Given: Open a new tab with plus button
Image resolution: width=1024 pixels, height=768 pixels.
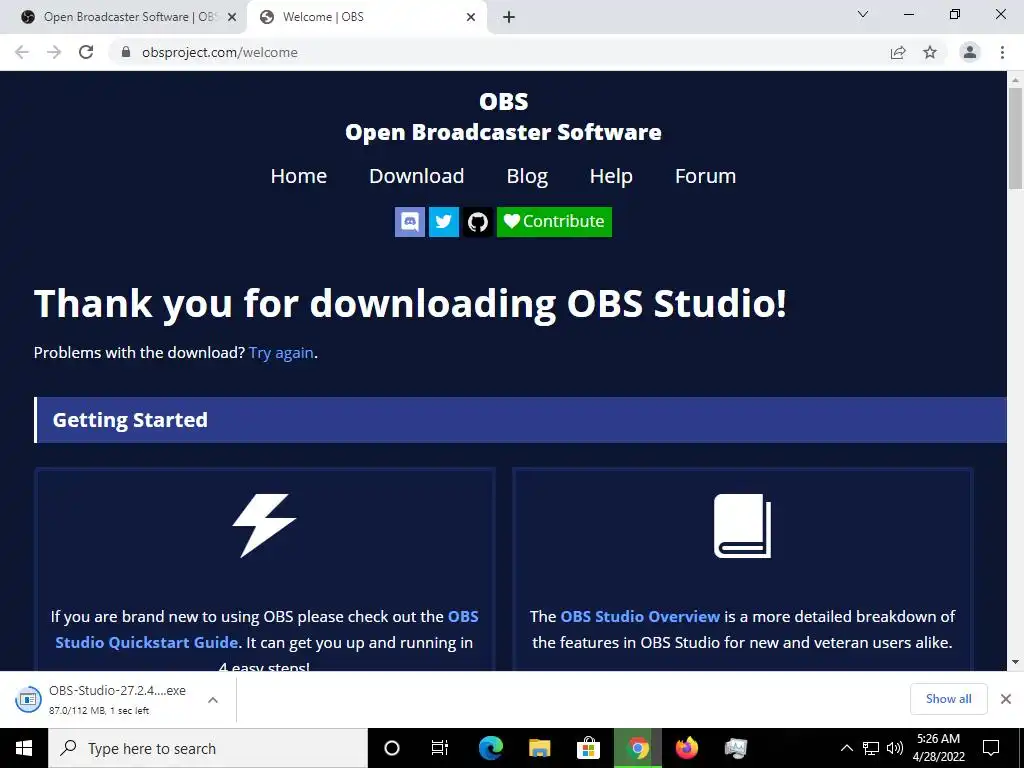Looking at the screenshot, I should pyautogui.click(x=509, y=17).
